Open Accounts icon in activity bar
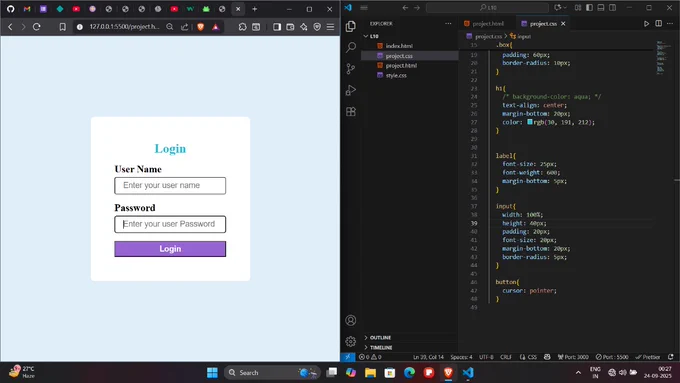Screen dimensions: 680x383 [351, 321]
